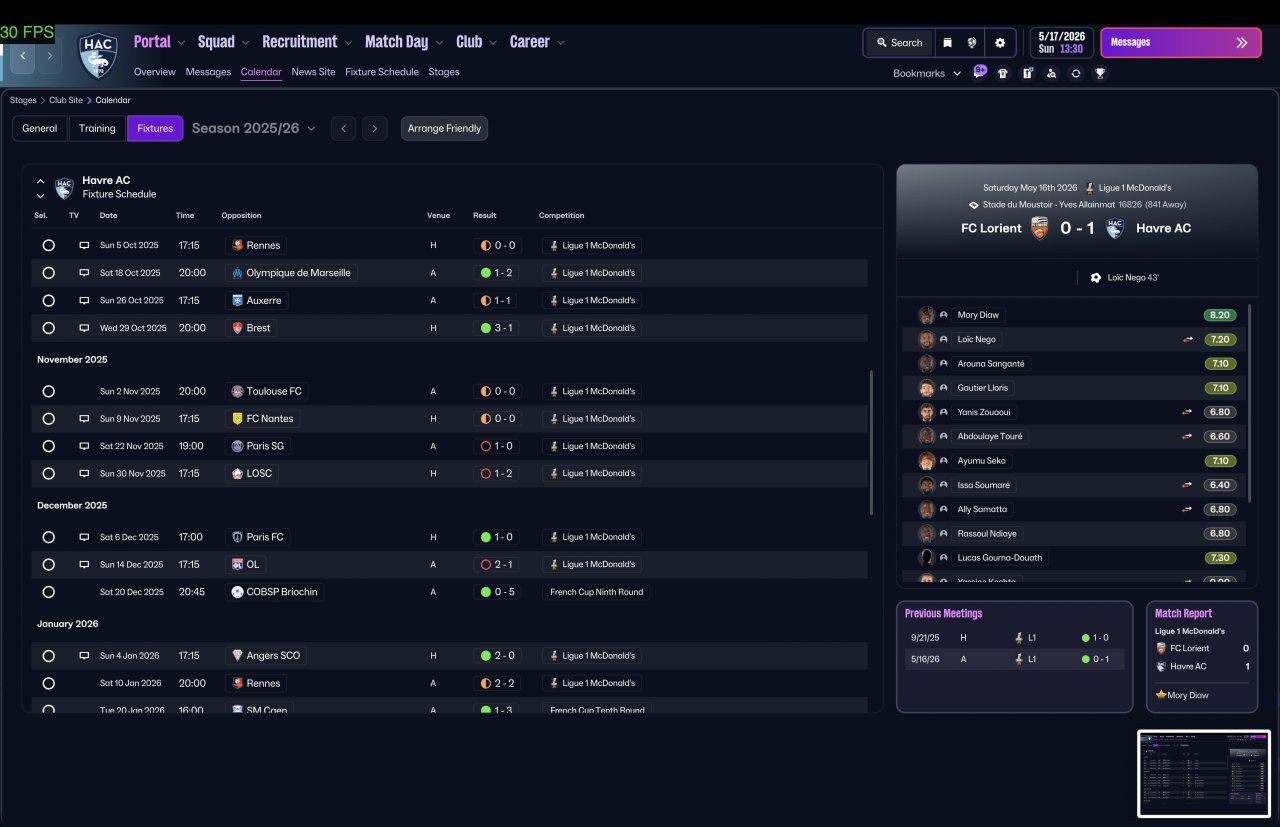Click the purple Messages continue button

[x=1181, y=43]
